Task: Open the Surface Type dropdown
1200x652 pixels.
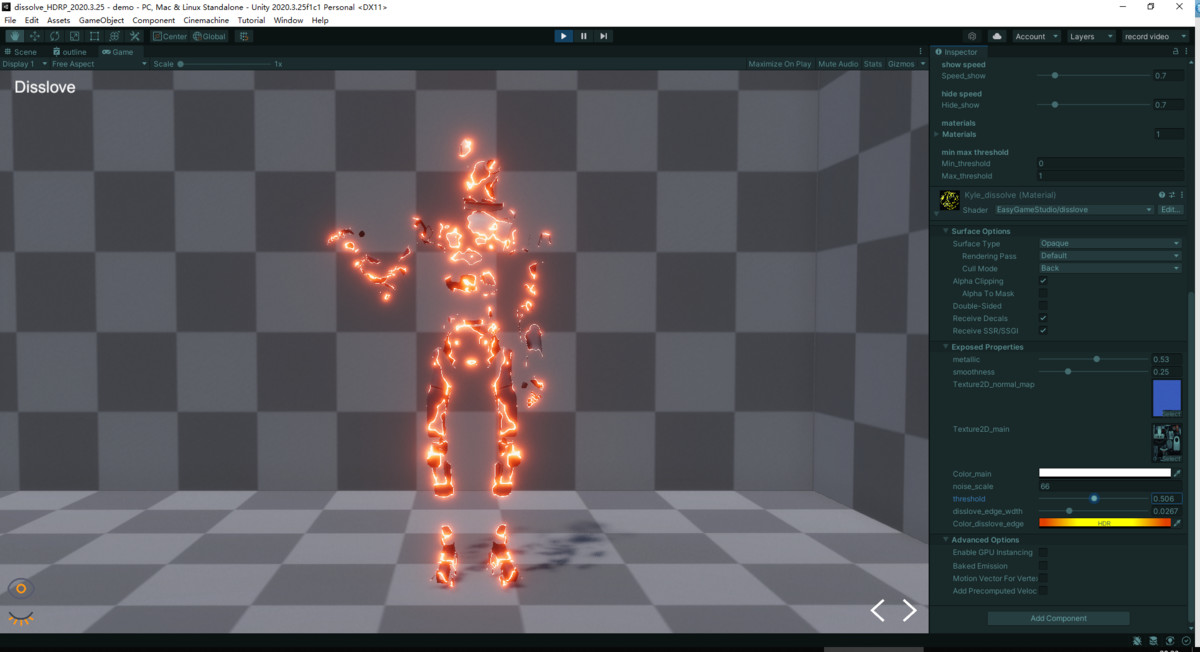Action: pyautogui.click(x=1108, y=243)
